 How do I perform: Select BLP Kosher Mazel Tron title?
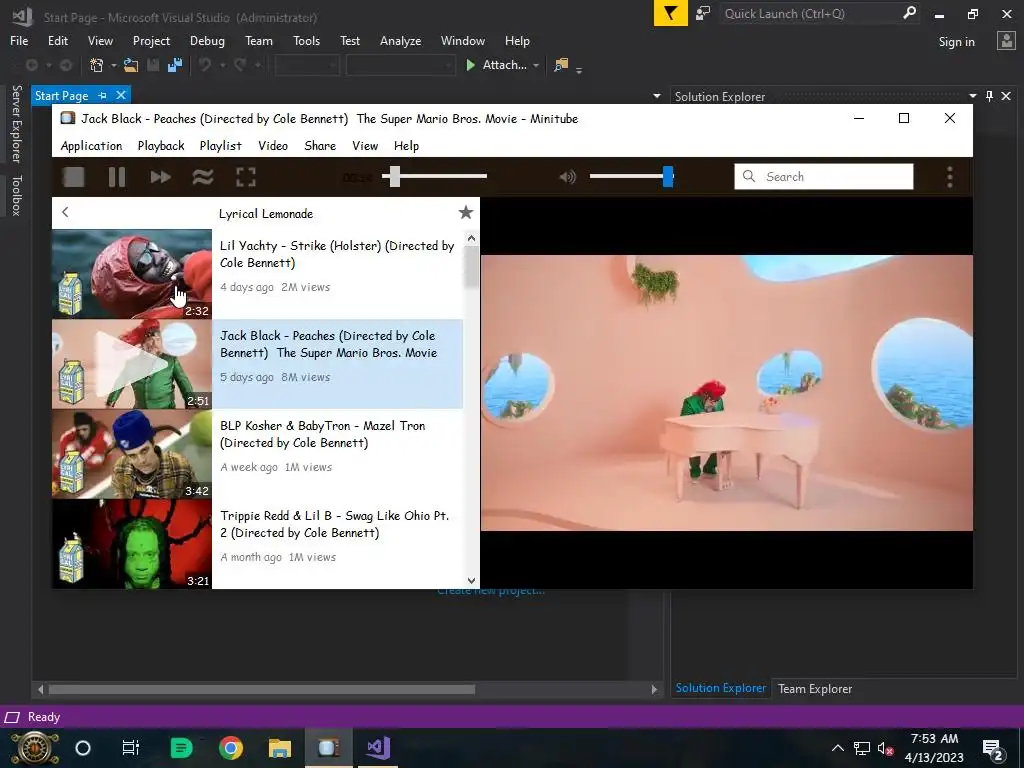pyautogui.click(x=323, y=434)
